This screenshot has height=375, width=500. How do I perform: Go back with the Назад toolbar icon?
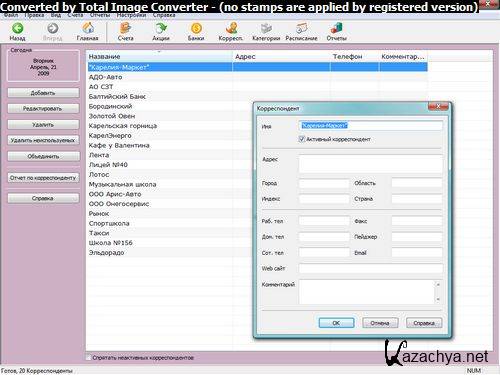(18, 29)
